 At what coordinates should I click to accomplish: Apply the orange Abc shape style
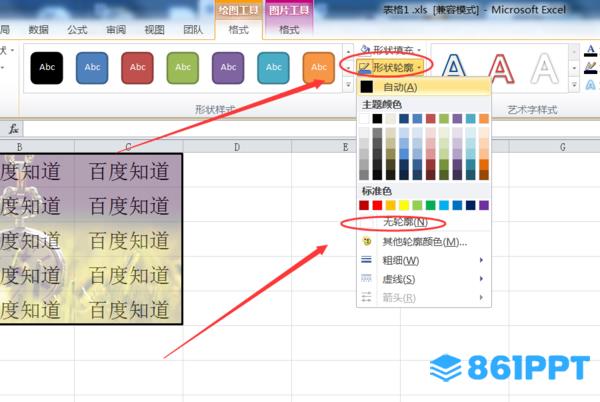(x=319, y=68)
